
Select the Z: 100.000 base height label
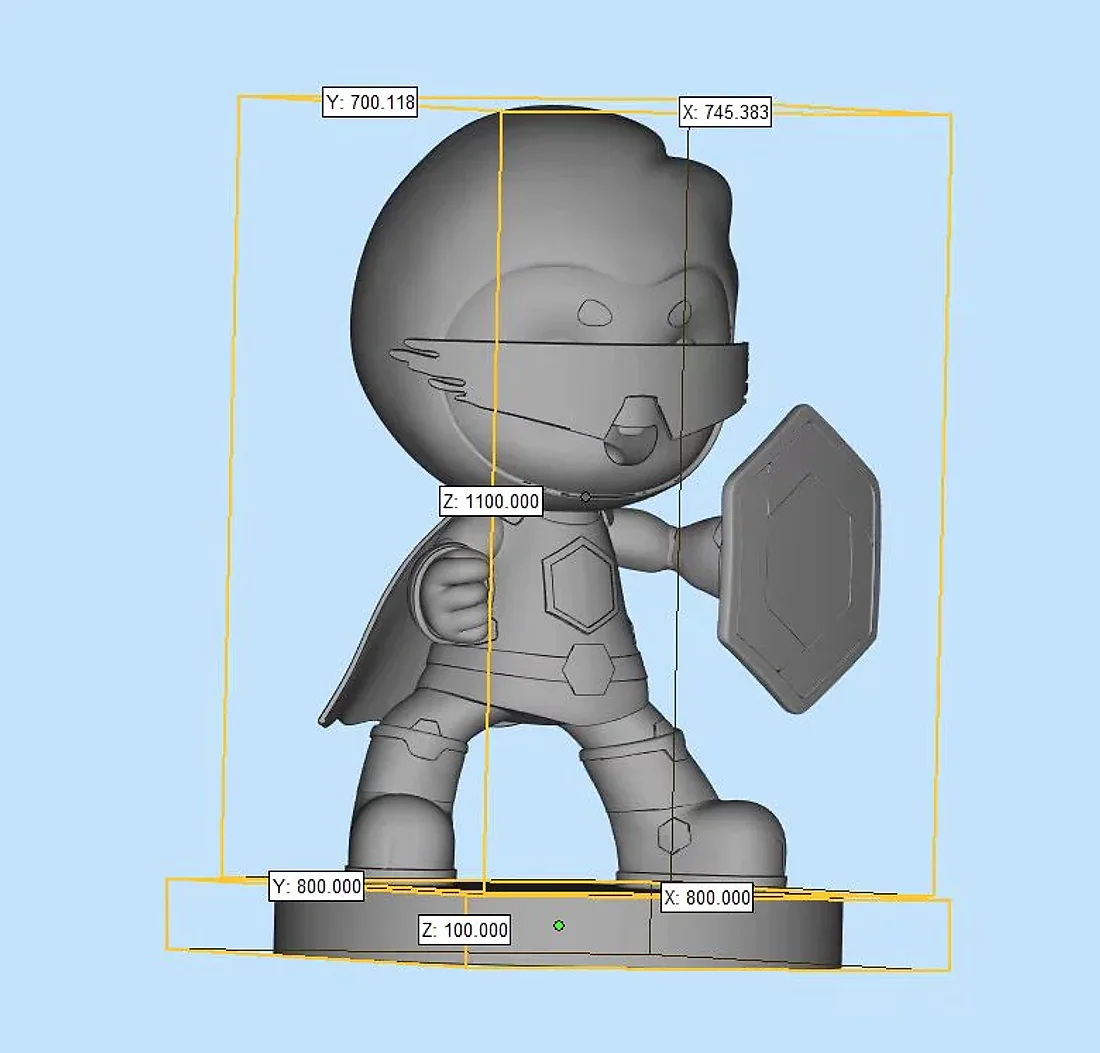[x=464, y=930]
